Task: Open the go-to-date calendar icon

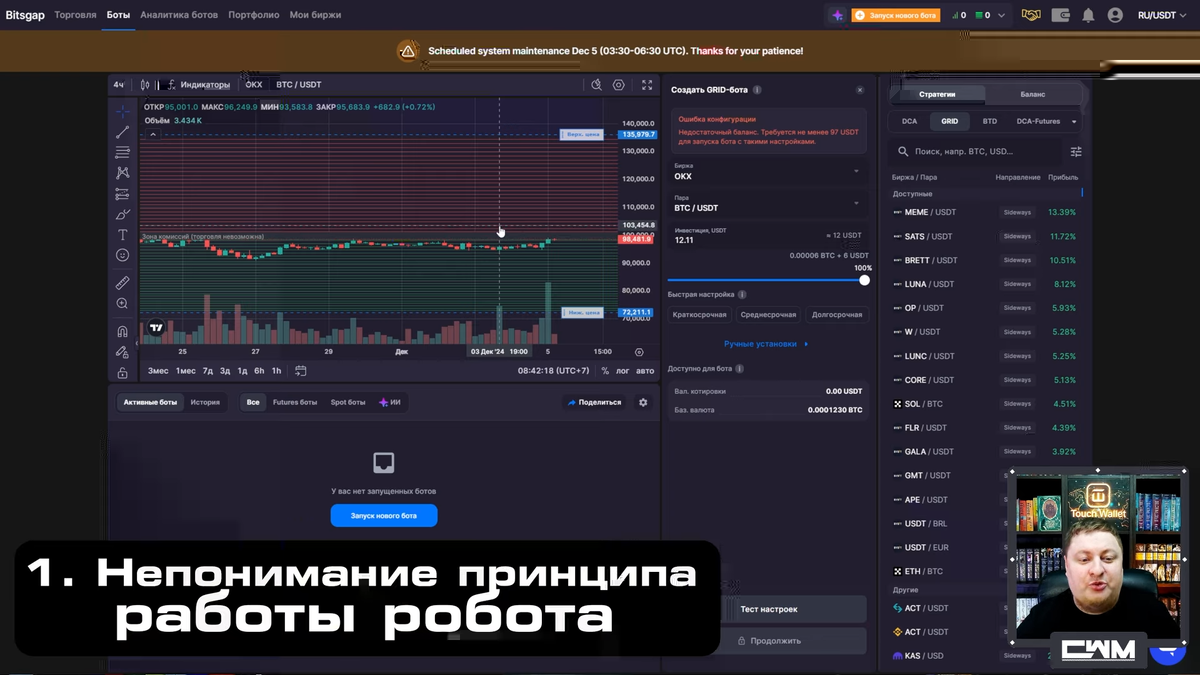Action: [300, 370]
